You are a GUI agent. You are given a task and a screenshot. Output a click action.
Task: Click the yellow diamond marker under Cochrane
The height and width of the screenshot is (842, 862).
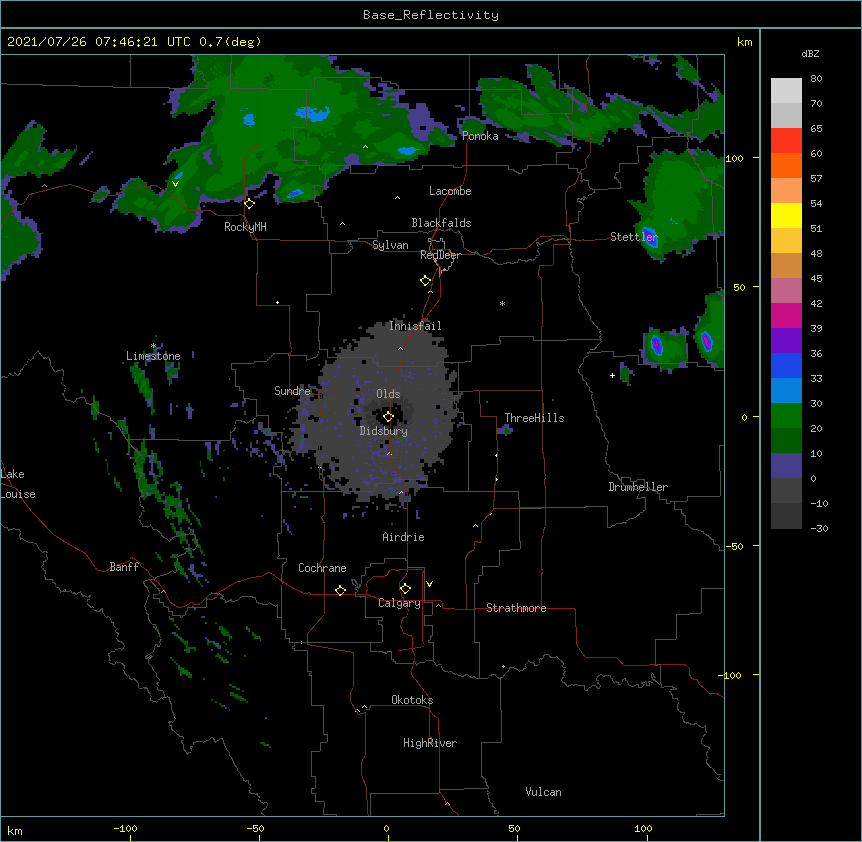click(340, 590)
